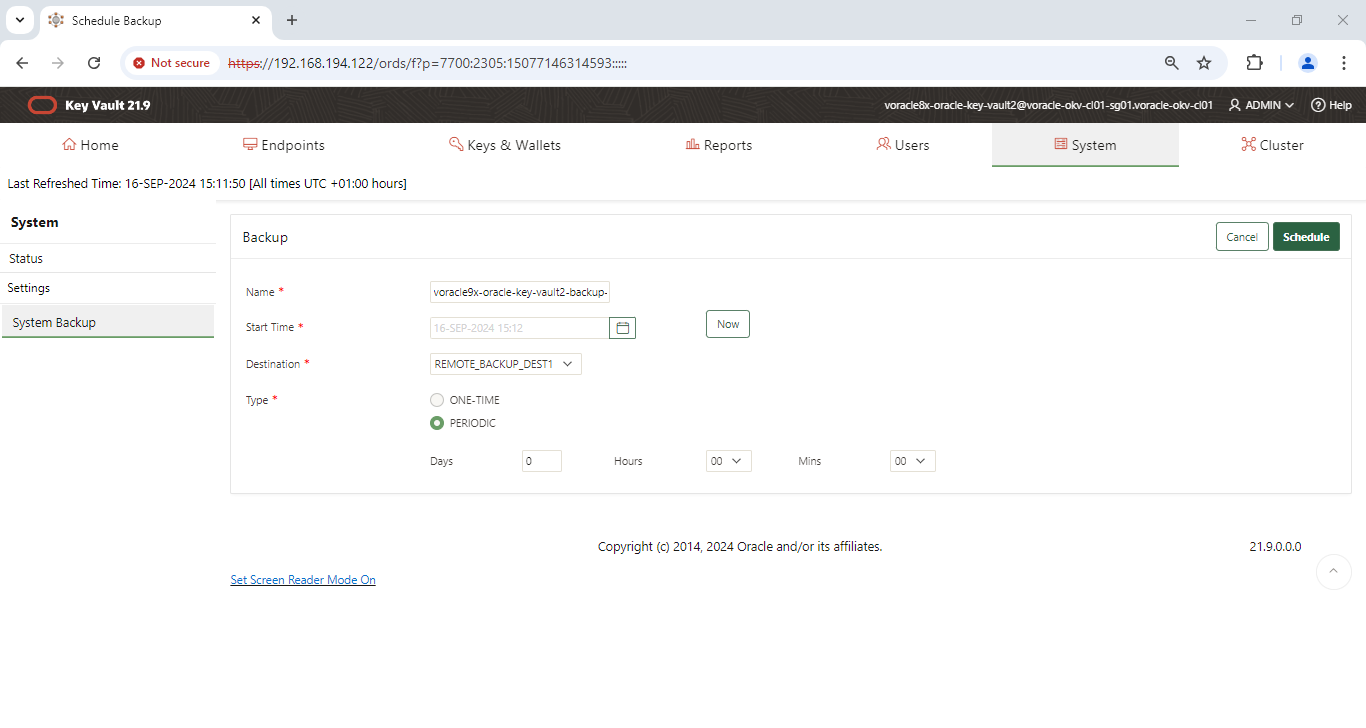The image size is (1366, 728).
Task: Click the Cancel button
Action: click(x=1242, y=237)
